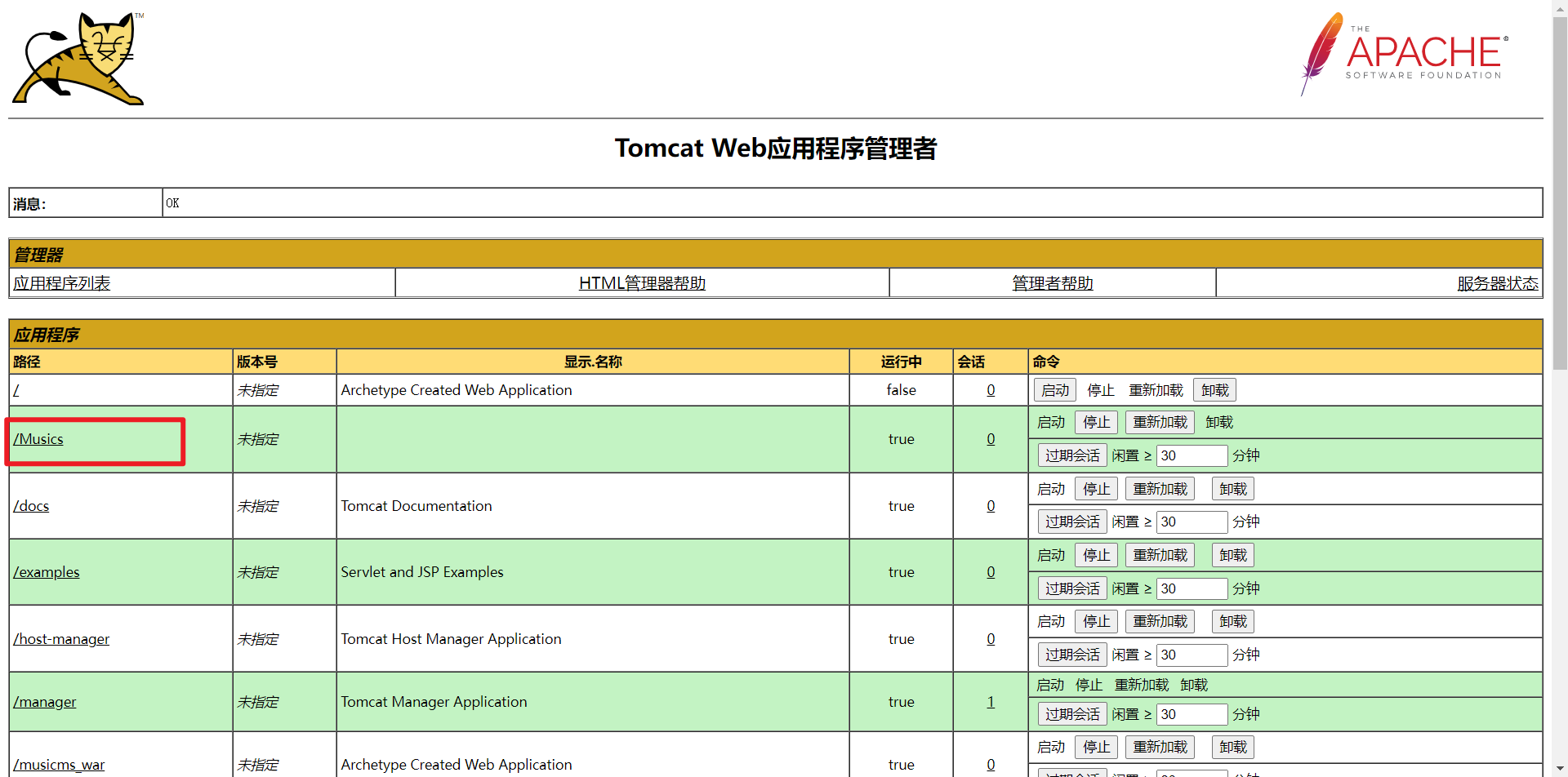Image resolution: width=1568 pixels, height=777 pixels.
Task: Click the 卸载 button for root application
Action: [1214, 390]
